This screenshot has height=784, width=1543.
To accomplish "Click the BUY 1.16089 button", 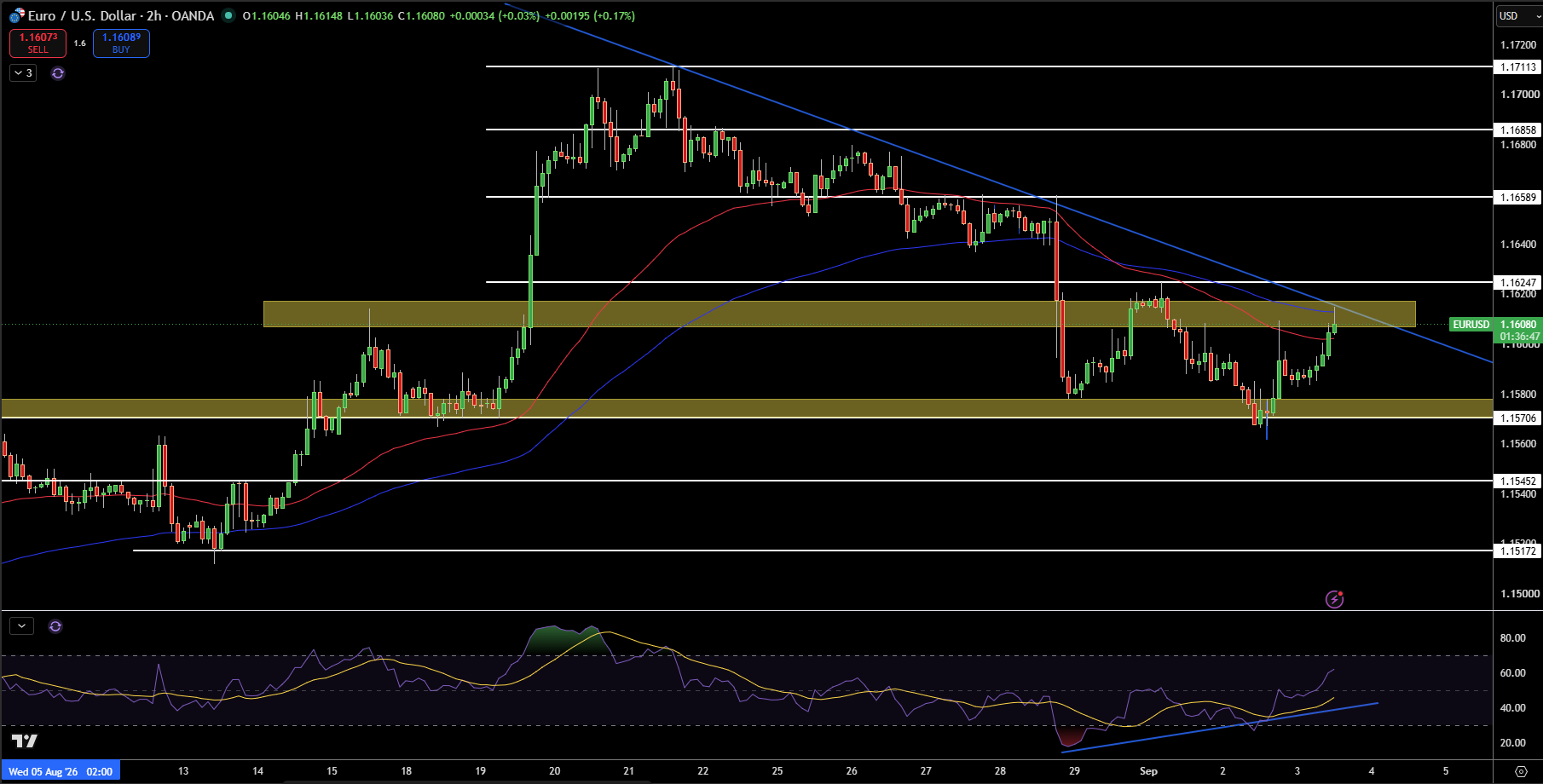I will (x=121, y=43).
